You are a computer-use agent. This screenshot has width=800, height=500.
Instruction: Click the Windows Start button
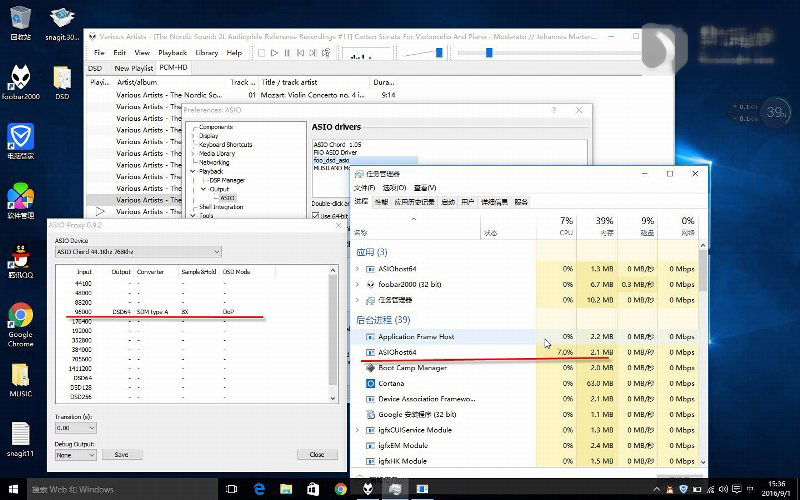coord(13,489)
